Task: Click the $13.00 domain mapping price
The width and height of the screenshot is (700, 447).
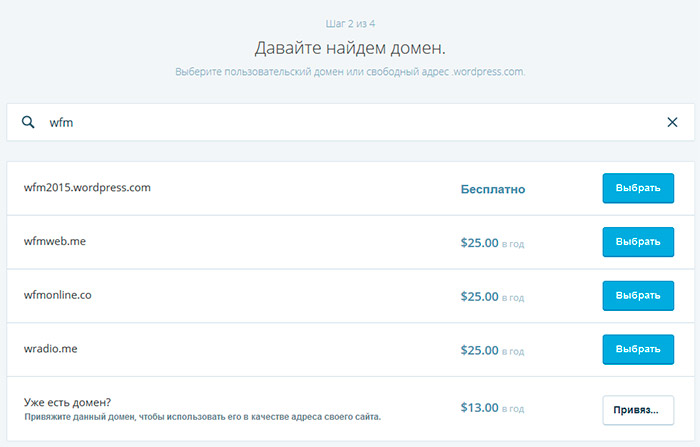Action: coord(479,408)
